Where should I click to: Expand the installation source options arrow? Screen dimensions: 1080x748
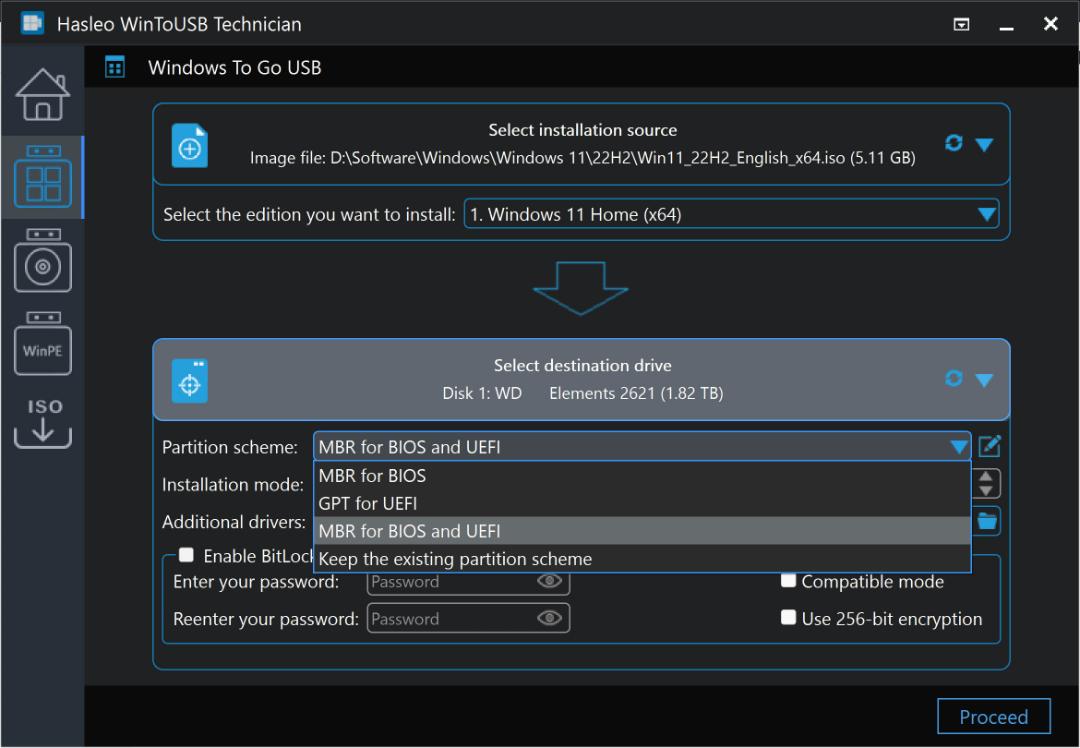[984, 144]
